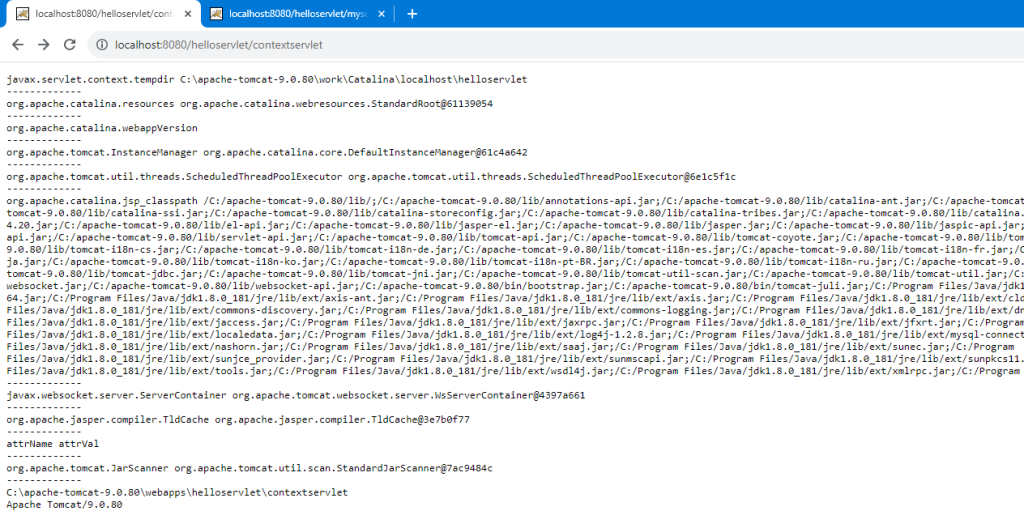The width and height of the screenshot is (1024, 528).
Task: Click the javax.websocket.server.ServerContainer line
Action: pos(295,395)
